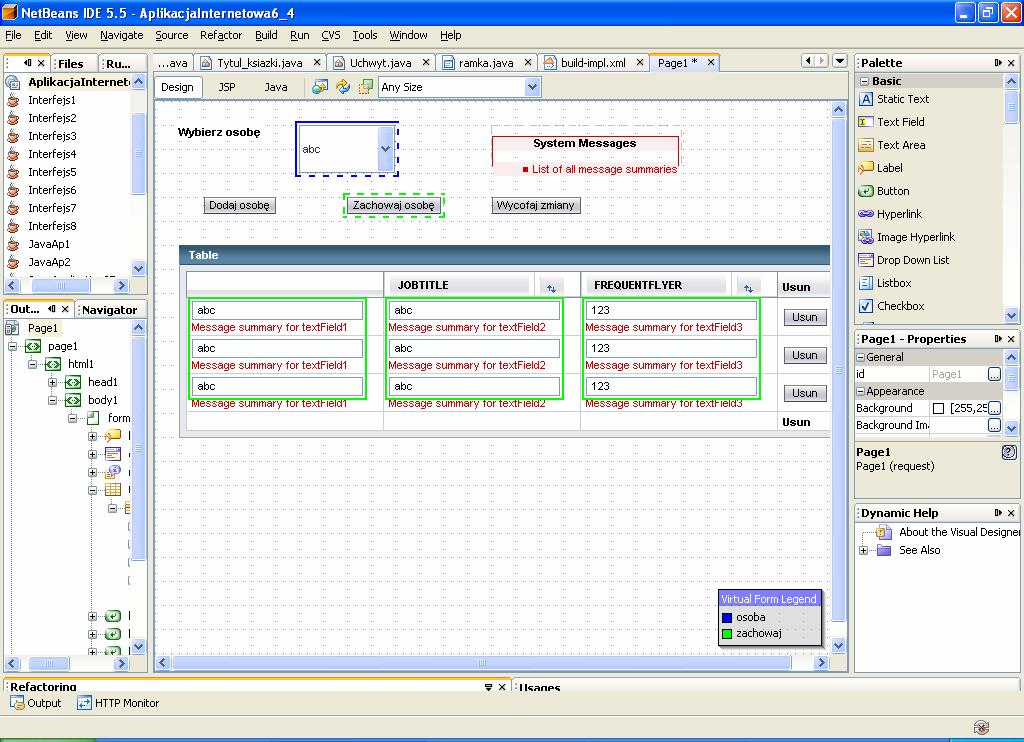Switch to the JSP view tab
1024x742 pixels.
pos(227,87)
